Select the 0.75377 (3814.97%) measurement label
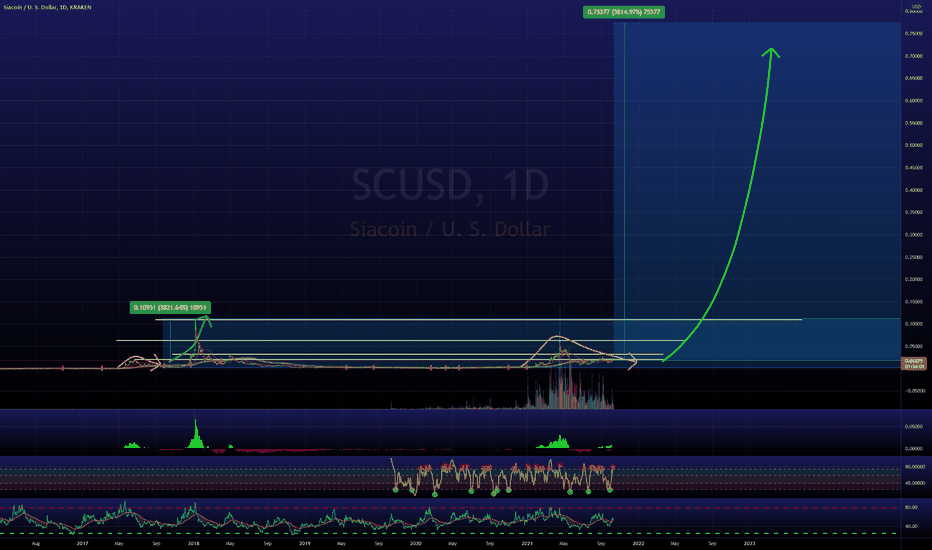 click(624, 12)
